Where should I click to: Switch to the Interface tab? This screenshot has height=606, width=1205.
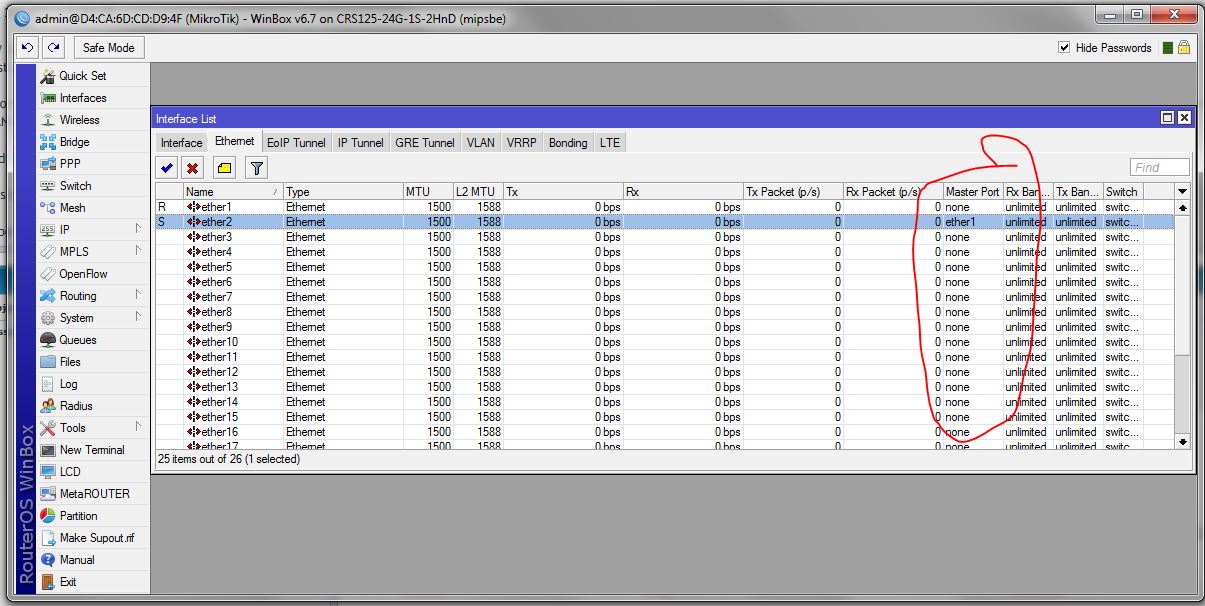[181, 143]
